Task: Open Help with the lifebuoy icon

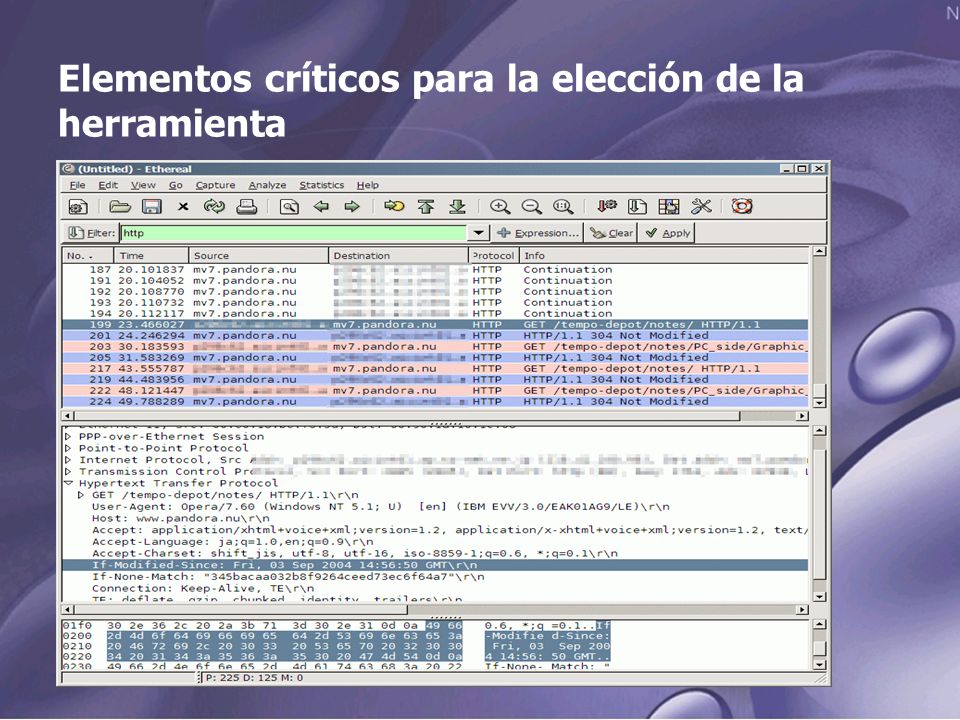Action: pyautogui.click(x=741, y=207)
